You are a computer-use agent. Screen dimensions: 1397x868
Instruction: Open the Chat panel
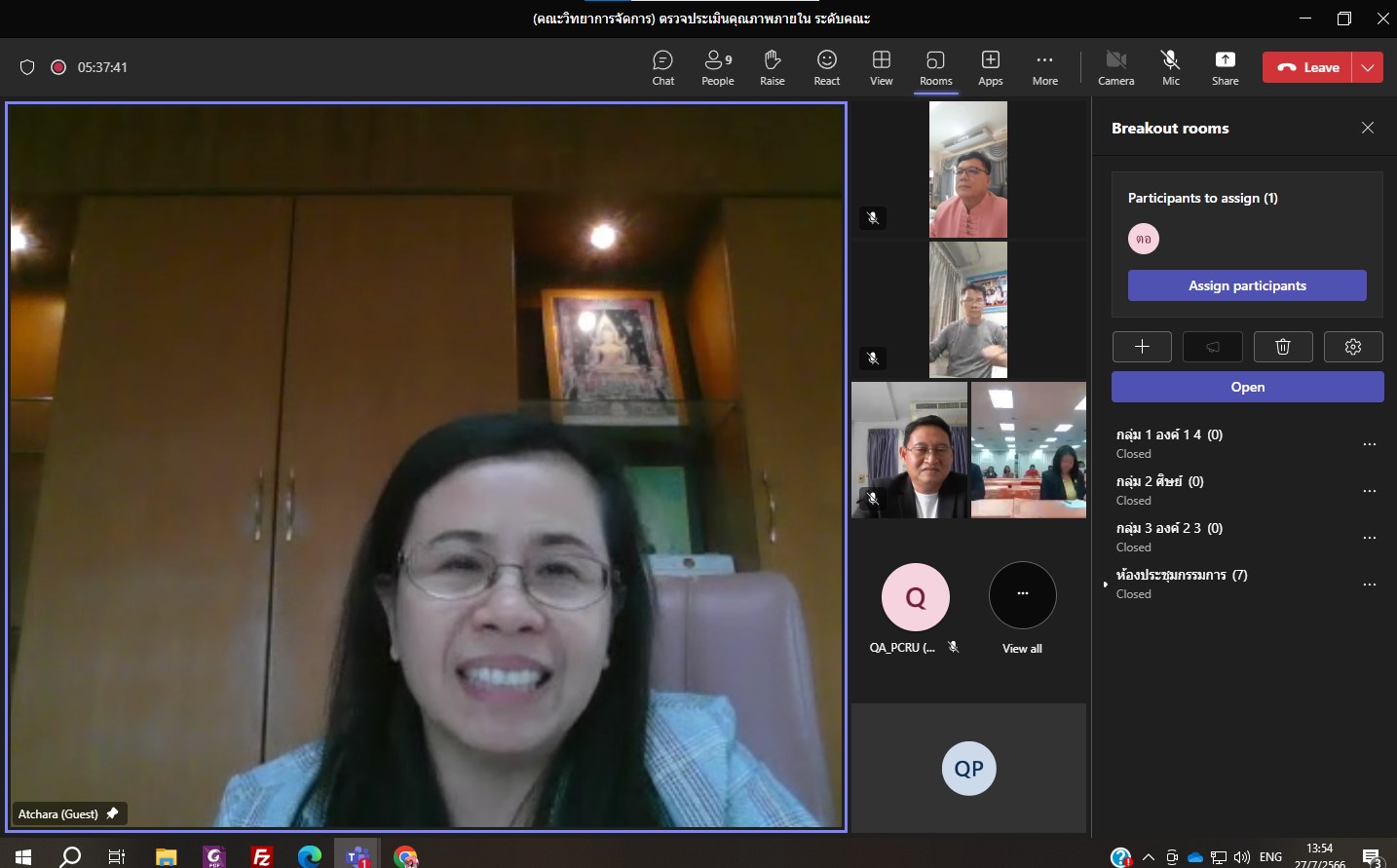(x=662, y=67)
